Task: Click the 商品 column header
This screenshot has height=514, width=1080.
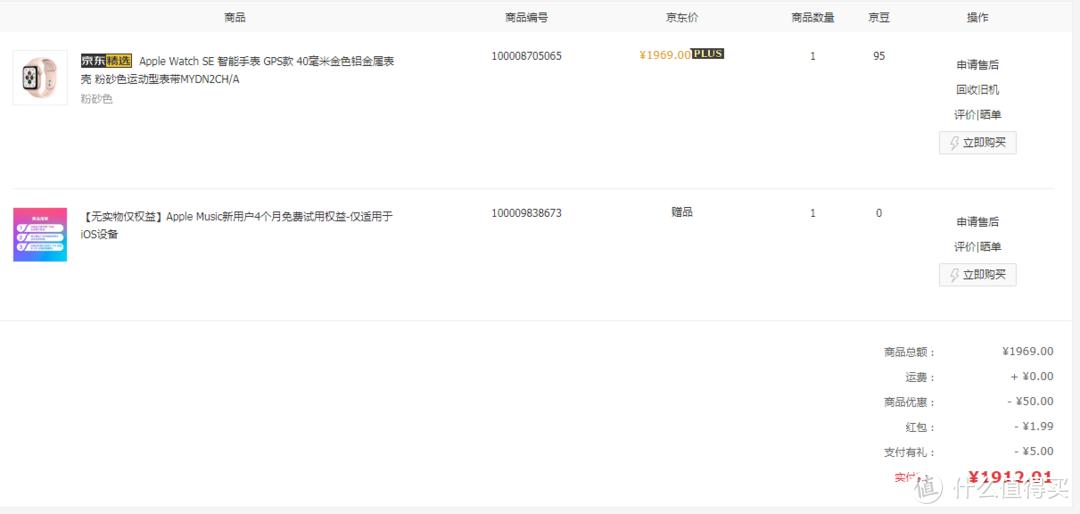Action: click(235, 17)
